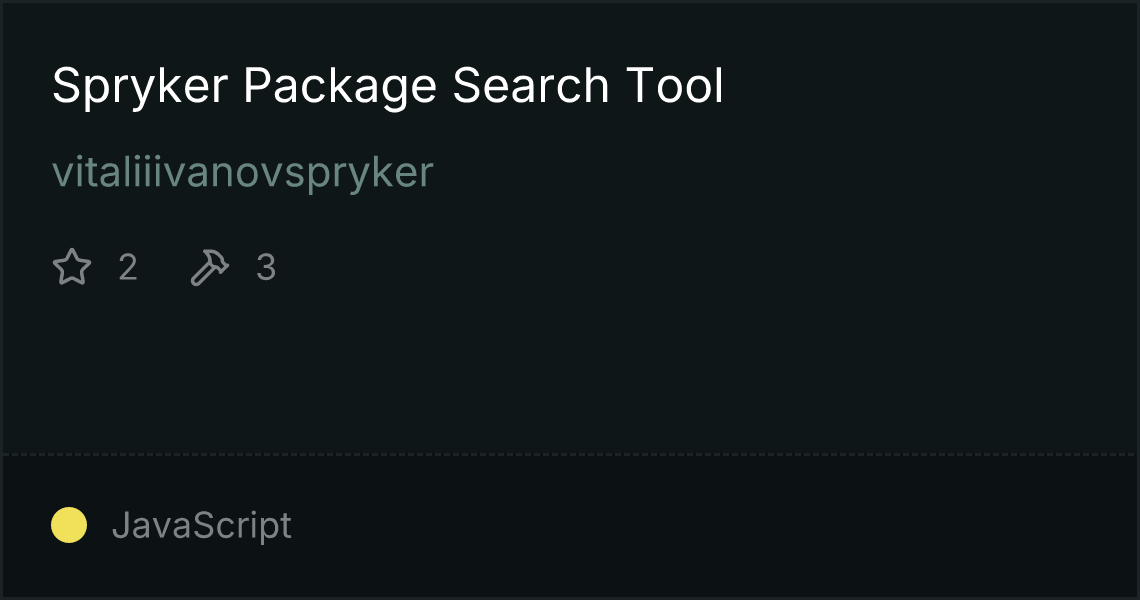Click the star count number 2
1140x600 pixels.
point(128,268)
